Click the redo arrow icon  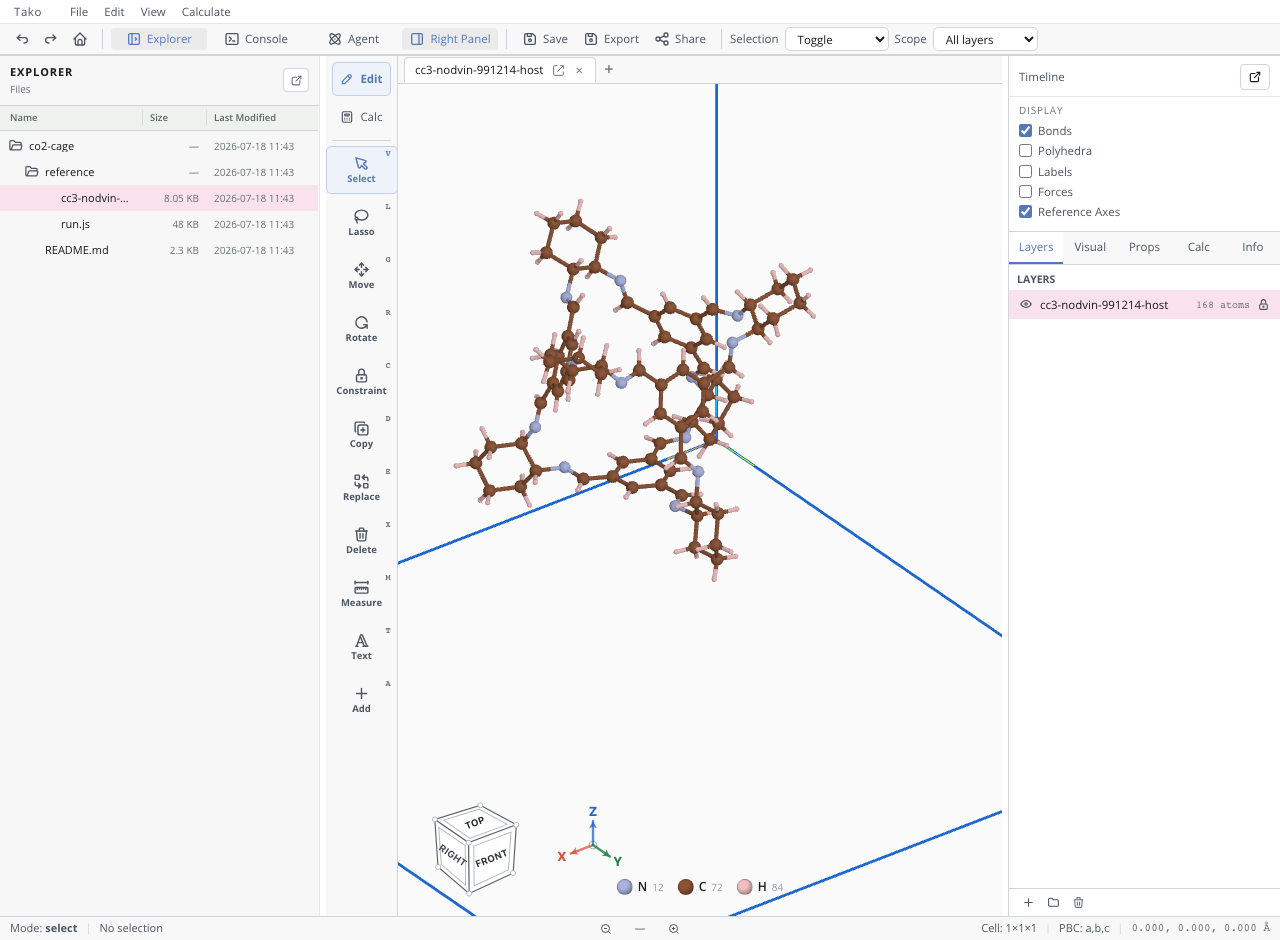click(x=50, y=39)
